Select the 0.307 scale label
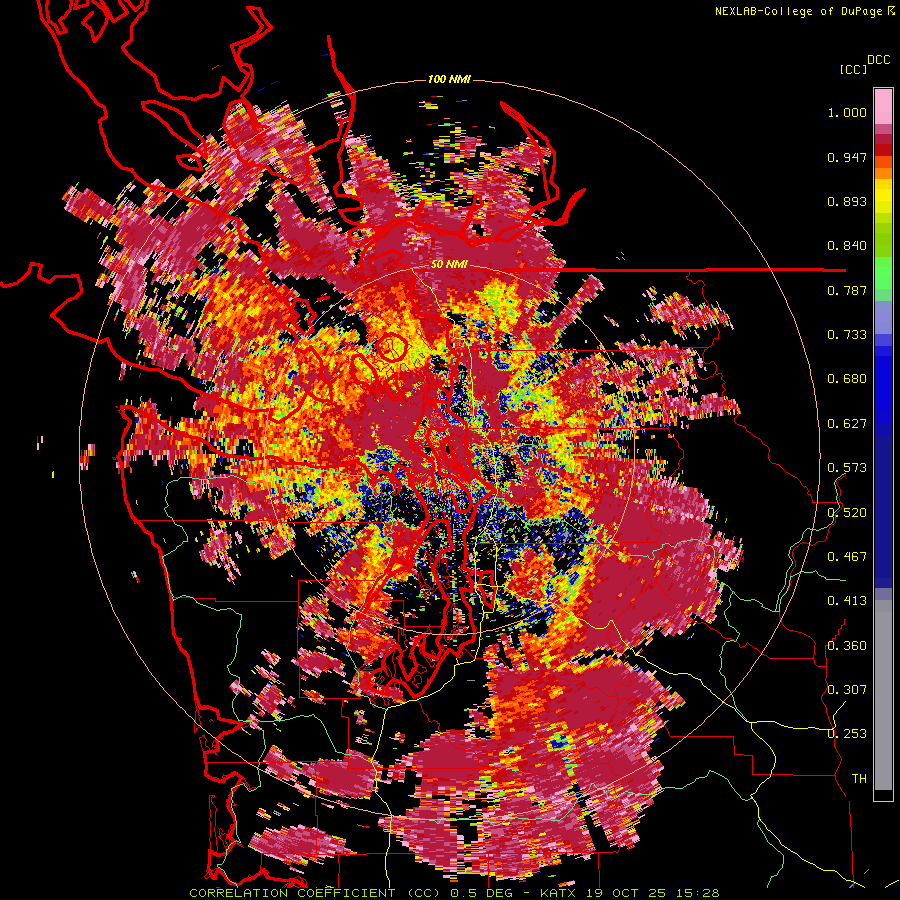900x900 pixels. 847,690
